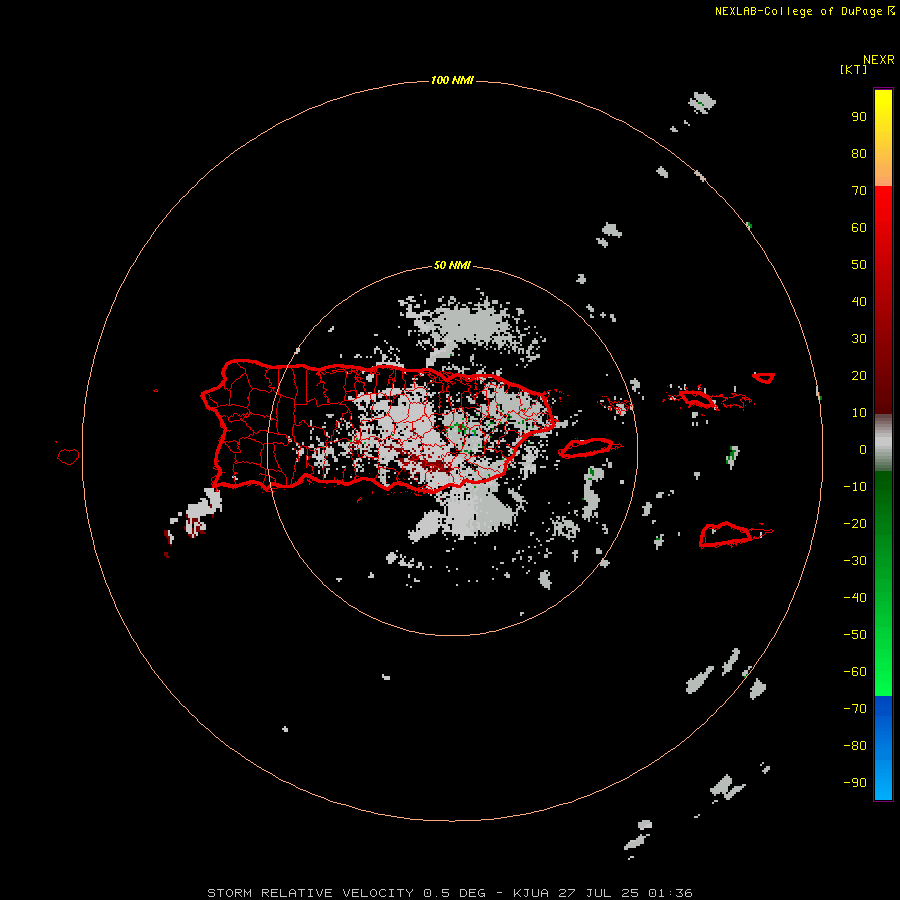This screenshot has height=900, width=900.
Task: Select the 60 value on velocity scale
Action: point(859,228)
